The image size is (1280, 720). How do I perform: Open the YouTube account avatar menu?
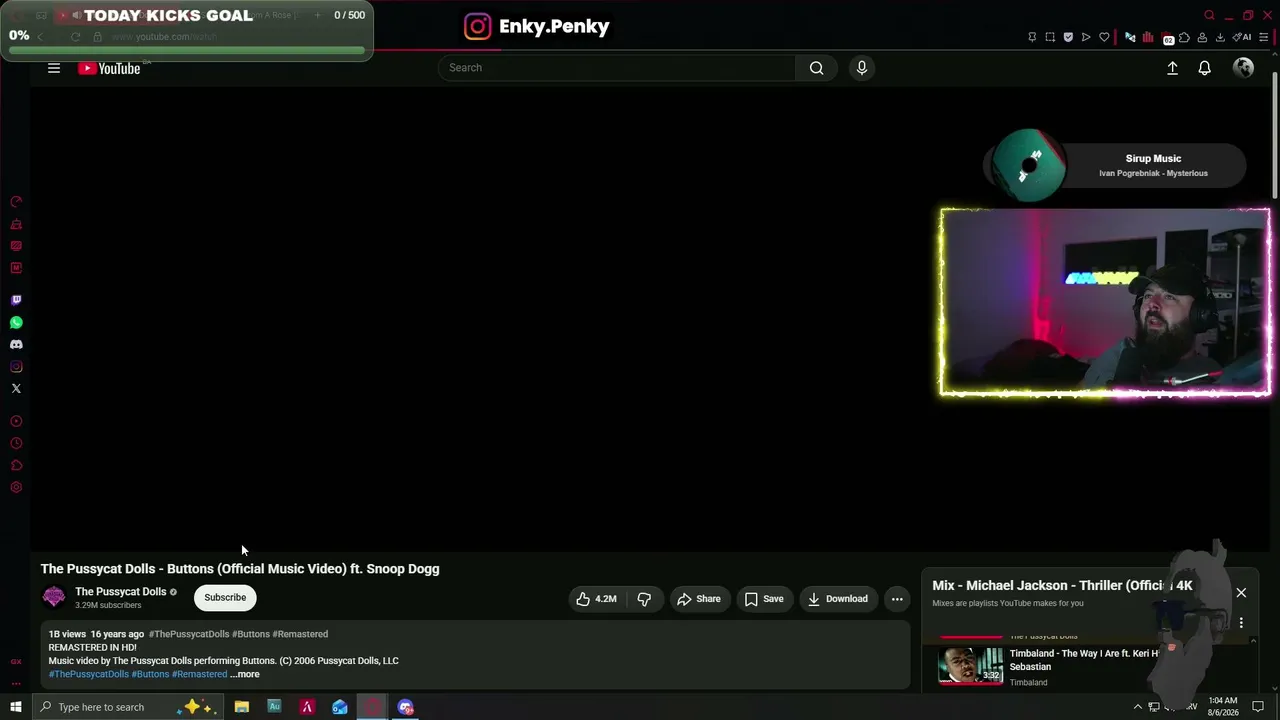(x=1243, y=68)
